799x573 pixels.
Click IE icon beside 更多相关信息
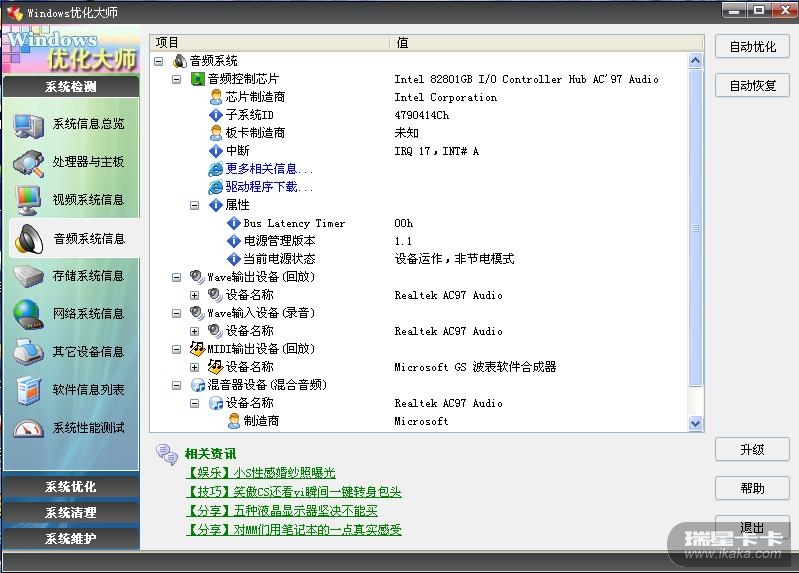coord(216,169)
